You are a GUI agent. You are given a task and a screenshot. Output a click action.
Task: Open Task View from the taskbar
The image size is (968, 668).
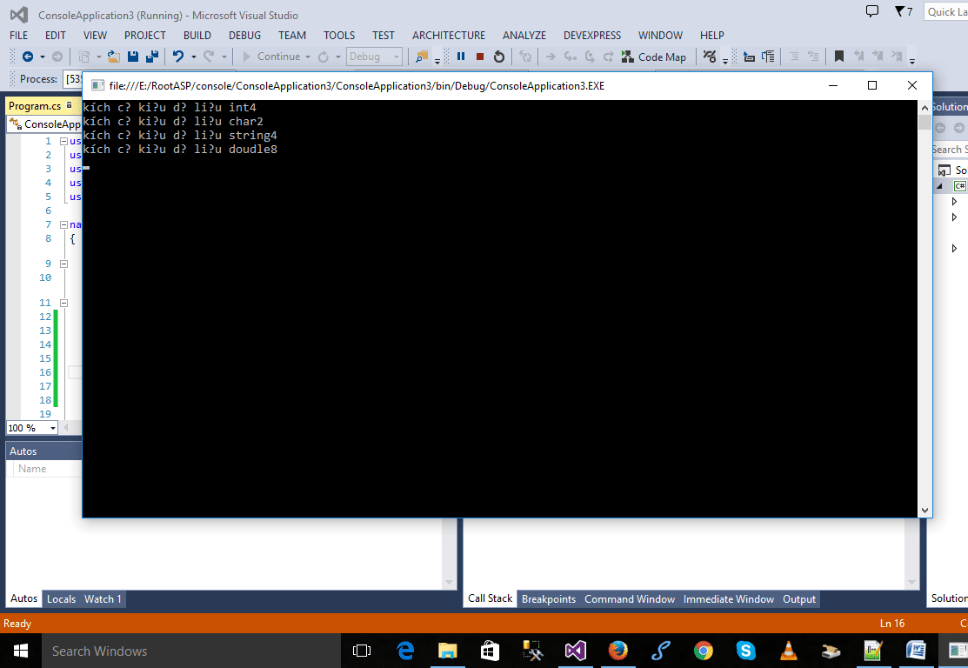point(362,651)
